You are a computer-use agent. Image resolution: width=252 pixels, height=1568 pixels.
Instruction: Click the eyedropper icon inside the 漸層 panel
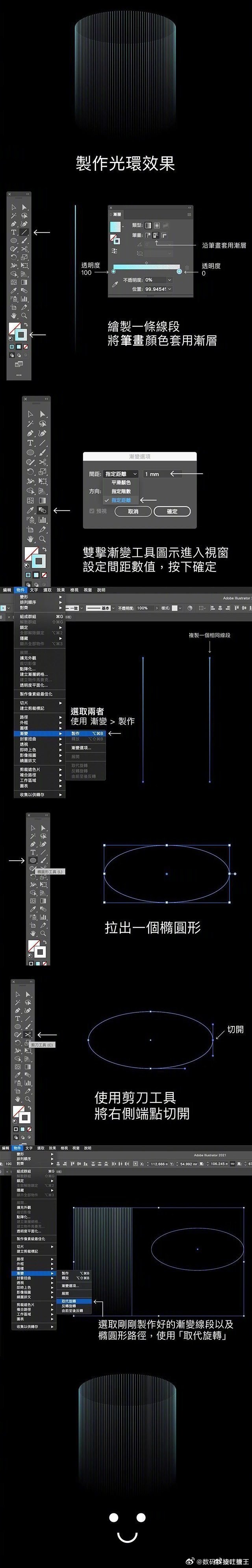115,284
